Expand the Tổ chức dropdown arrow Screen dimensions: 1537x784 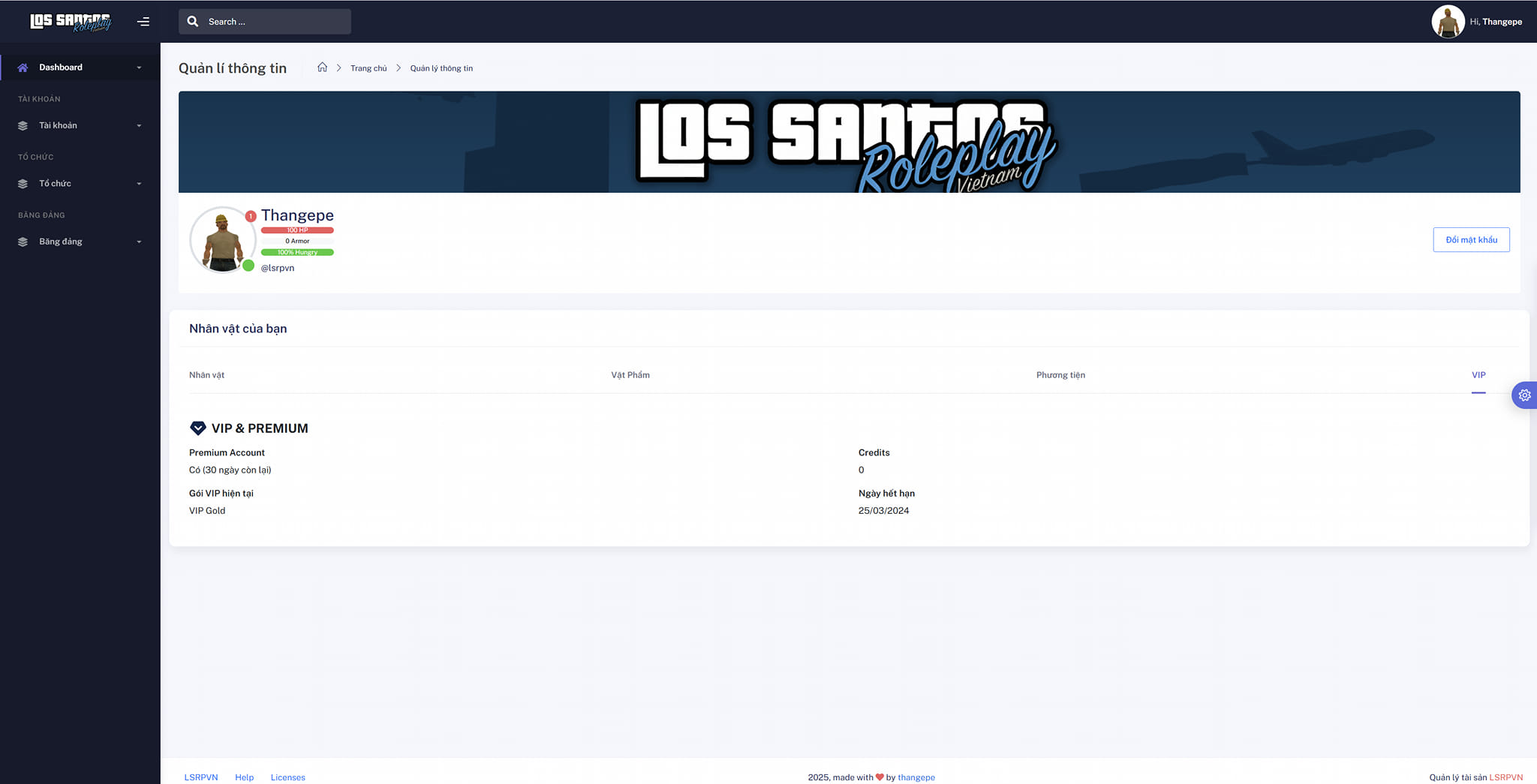[139, 184]
